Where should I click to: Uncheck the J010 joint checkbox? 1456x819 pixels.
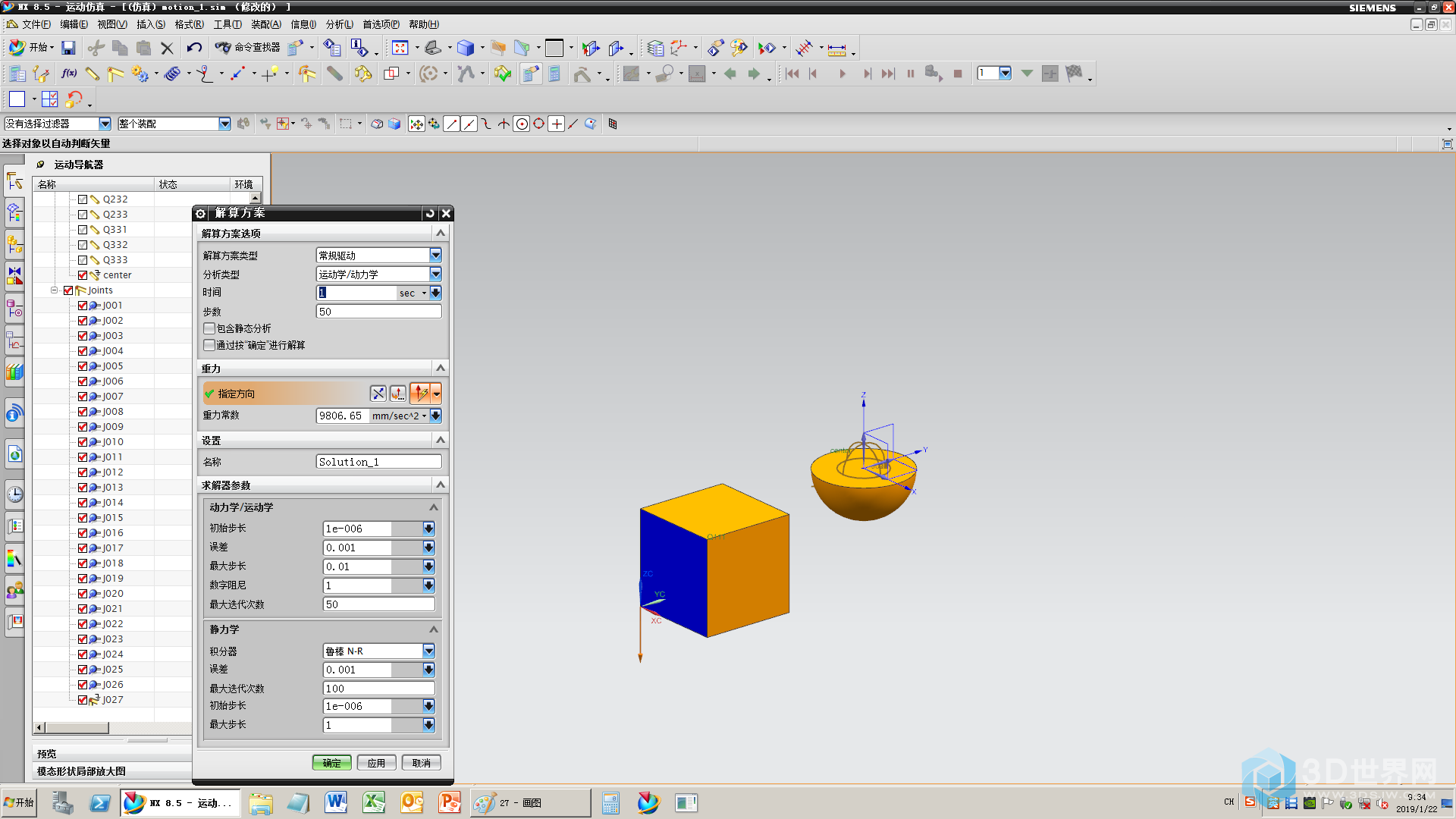click(x=83, y=442)
